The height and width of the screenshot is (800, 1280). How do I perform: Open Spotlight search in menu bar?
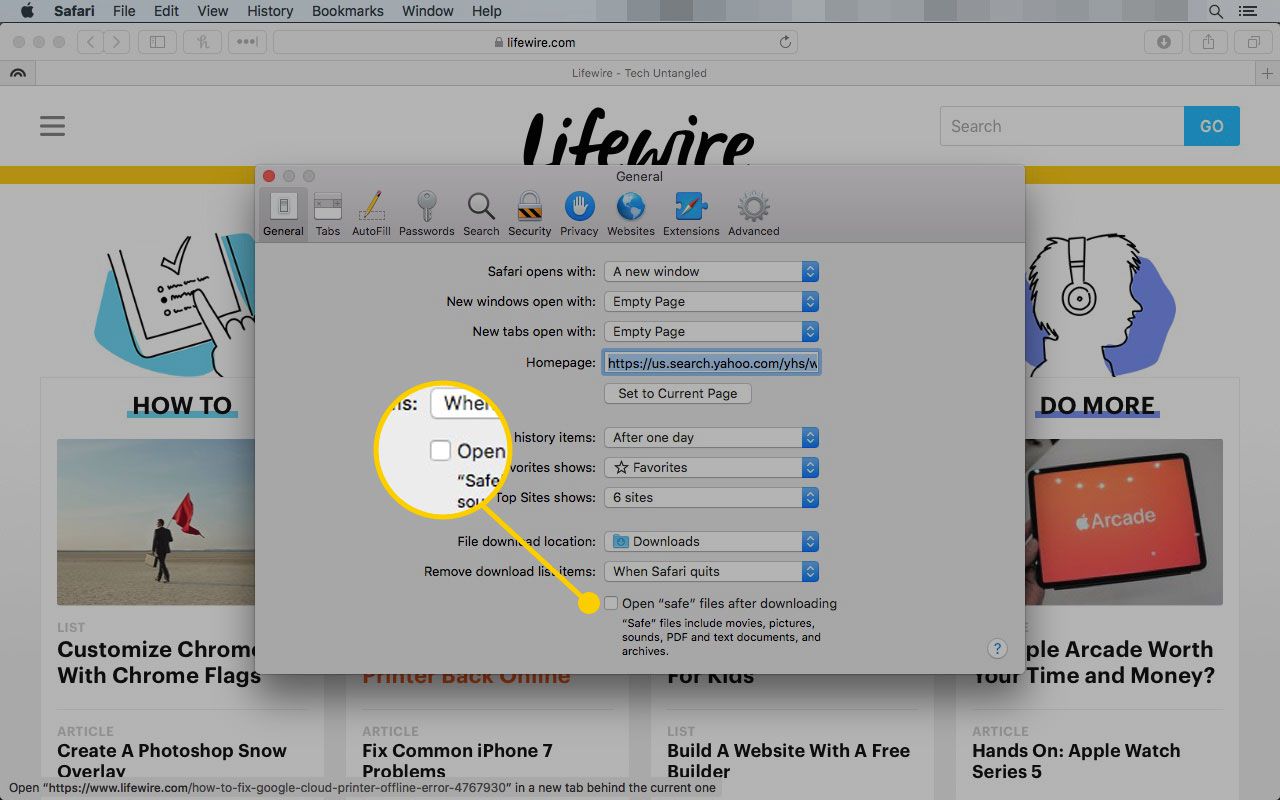point(1216,11)
